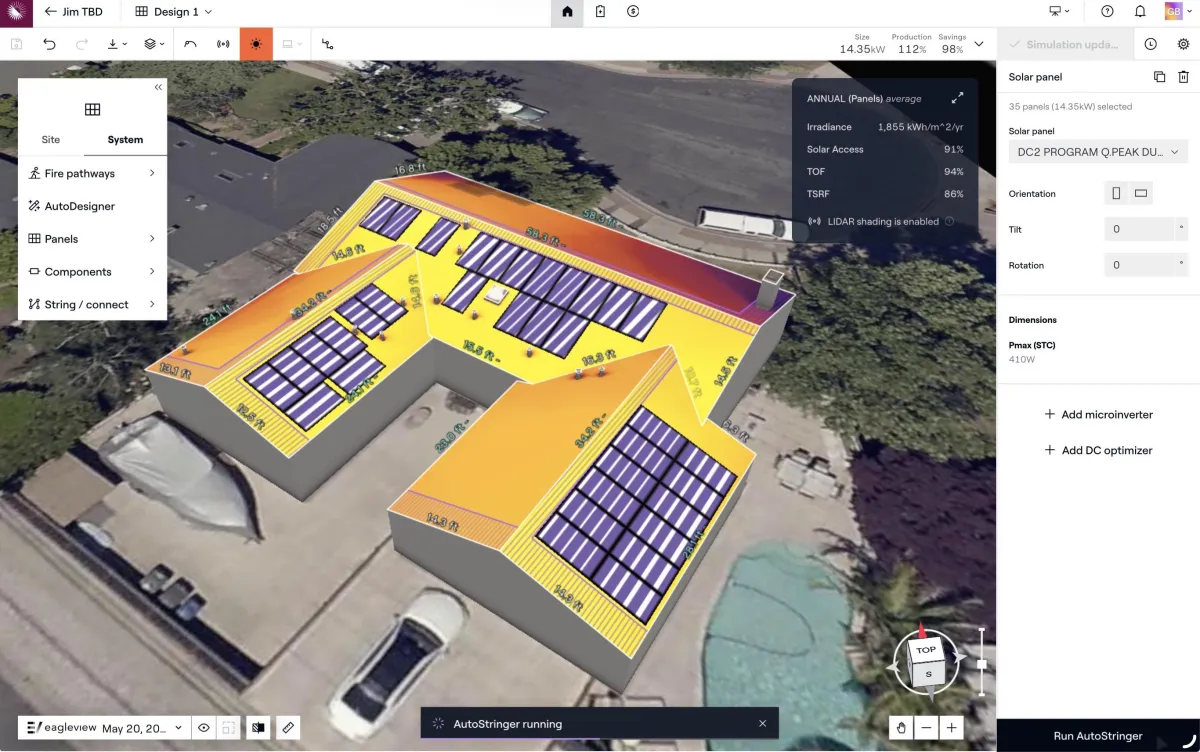
Task: Open the disabled monitor view dropdown
Action: (292, 44)
